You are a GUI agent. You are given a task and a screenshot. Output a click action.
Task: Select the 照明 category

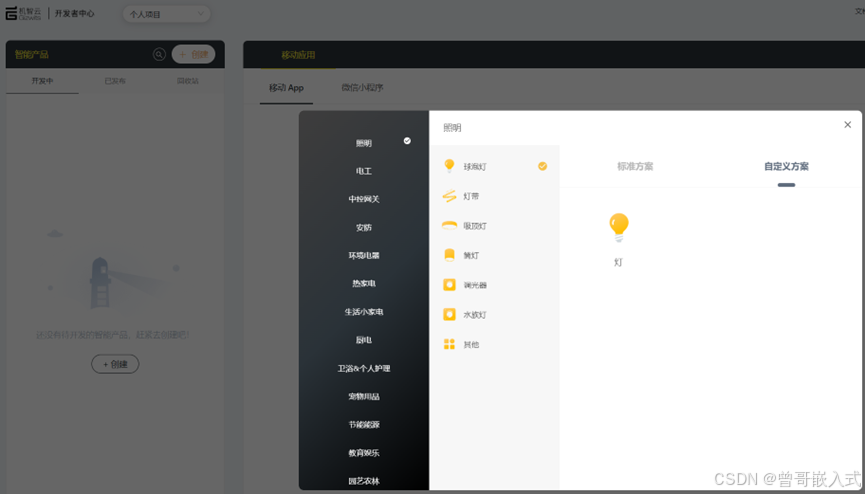tap(364, 143)
